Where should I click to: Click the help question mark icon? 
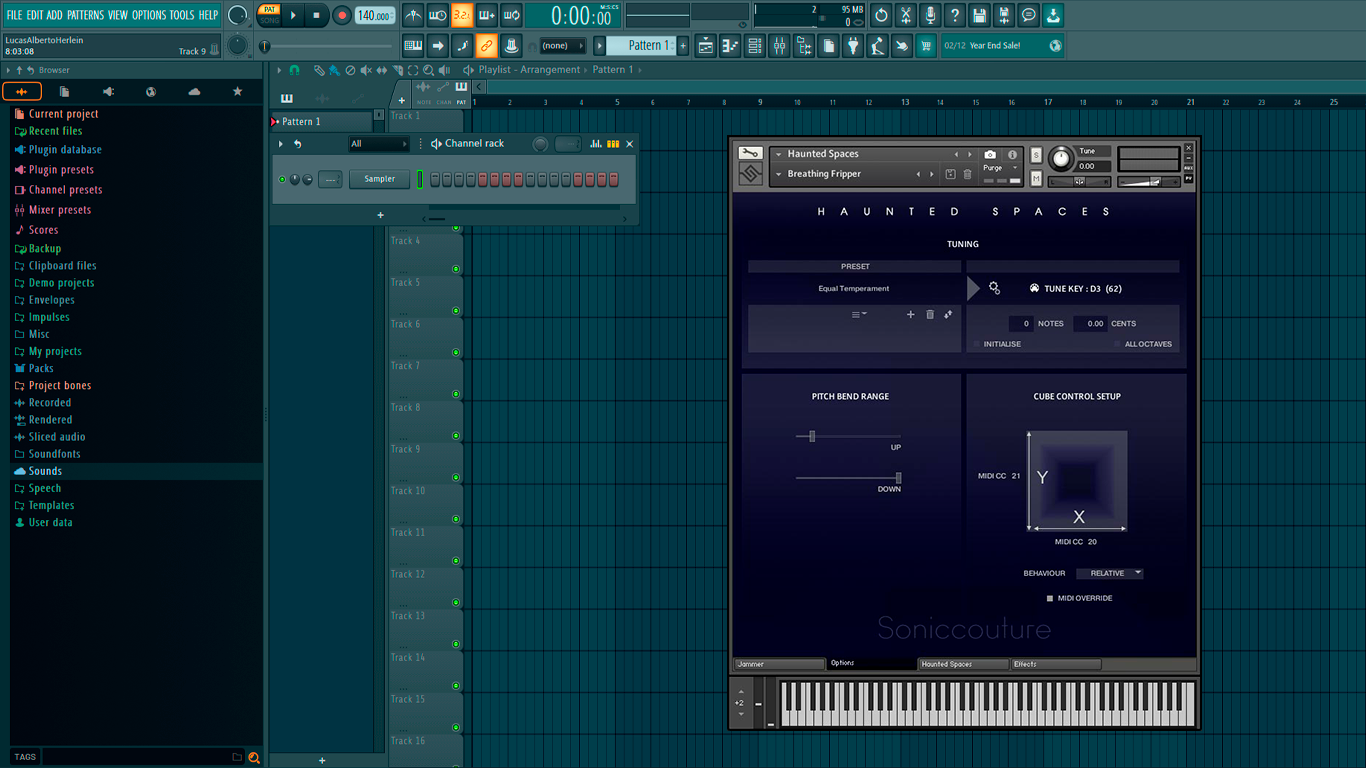click(954, 15)
